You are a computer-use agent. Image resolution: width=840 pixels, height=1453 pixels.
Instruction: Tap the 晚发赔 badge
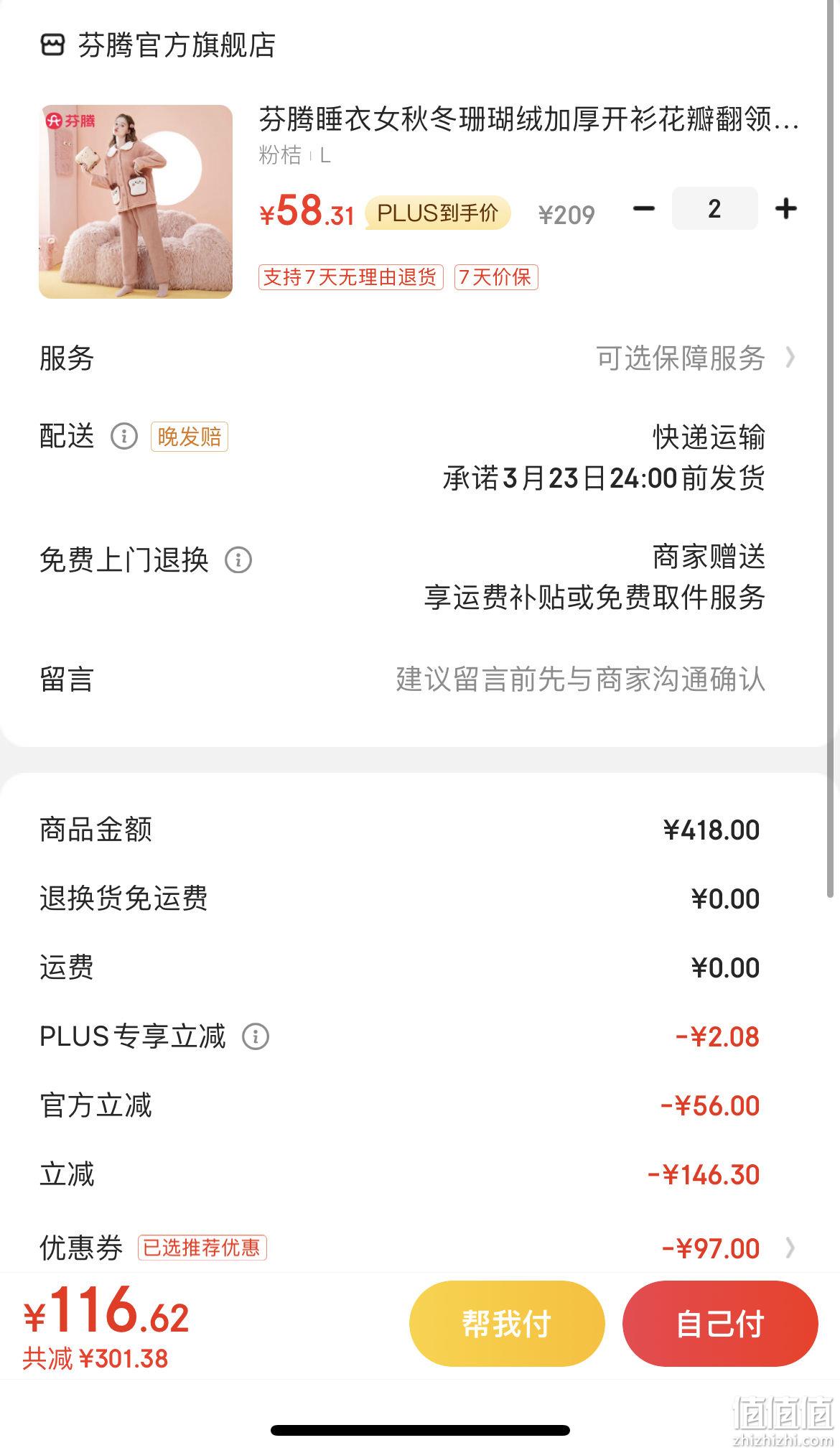[190, 437]
